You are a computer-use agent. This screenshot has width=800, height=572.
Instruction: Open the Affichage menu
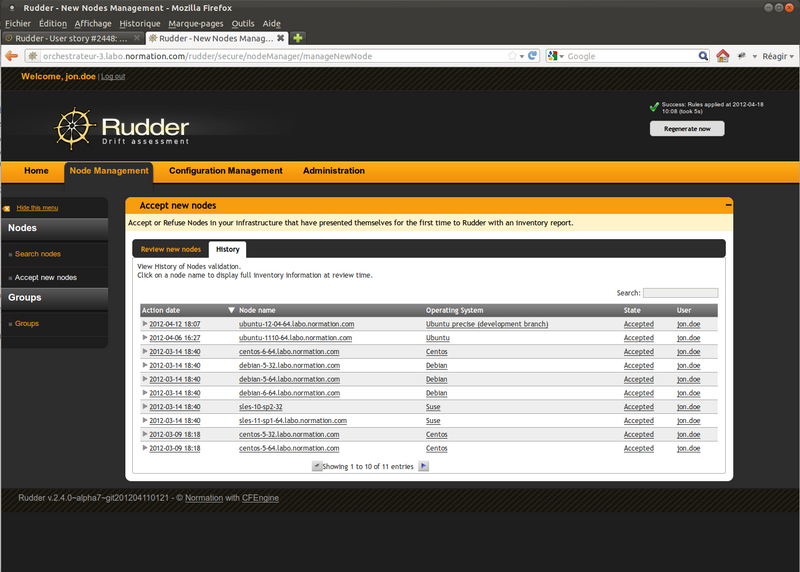click(x=93, y=23)
